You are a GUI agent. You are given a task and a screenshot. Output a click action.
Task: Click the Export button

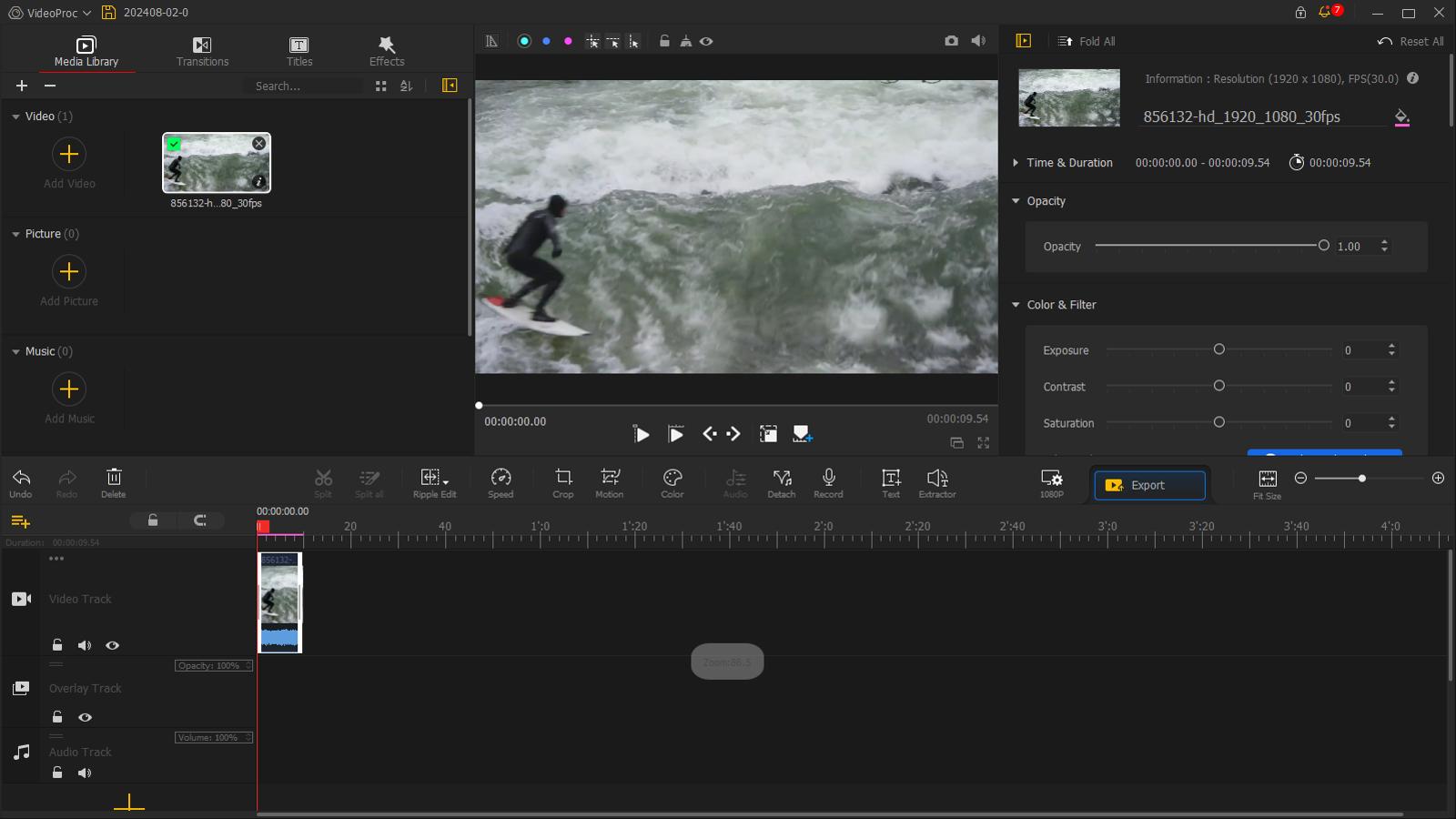point(1148,484)
